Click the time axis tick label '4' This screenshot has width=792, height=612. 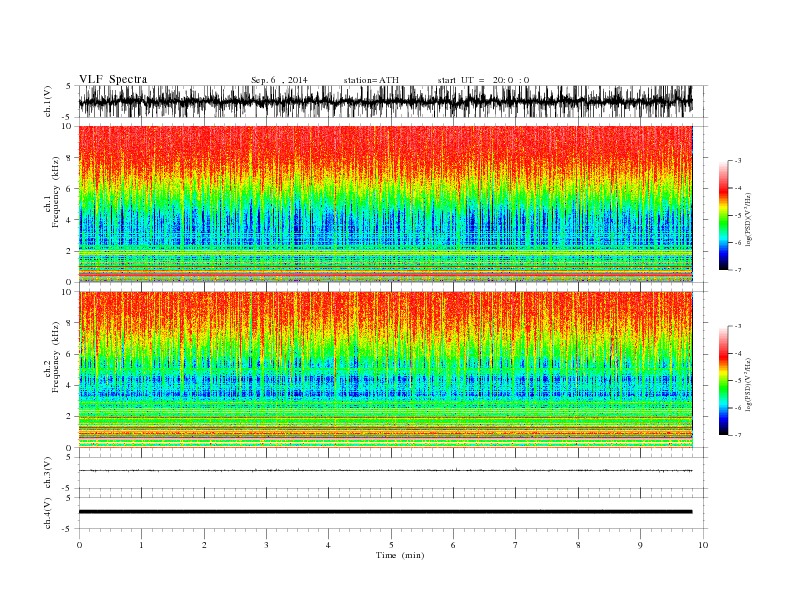coord(328,545)
